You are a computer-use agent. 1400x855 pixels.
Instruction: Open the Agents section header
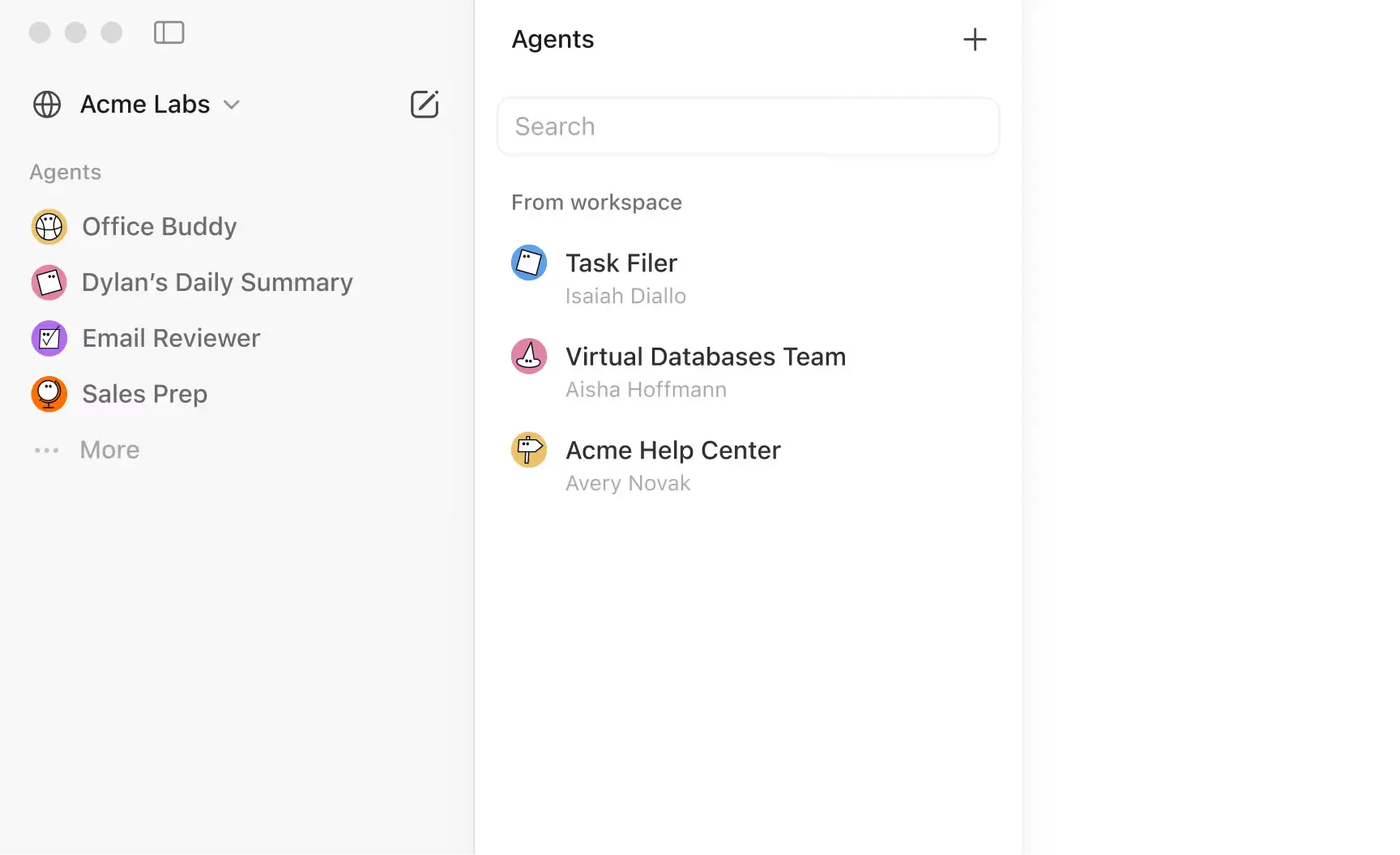553,39
